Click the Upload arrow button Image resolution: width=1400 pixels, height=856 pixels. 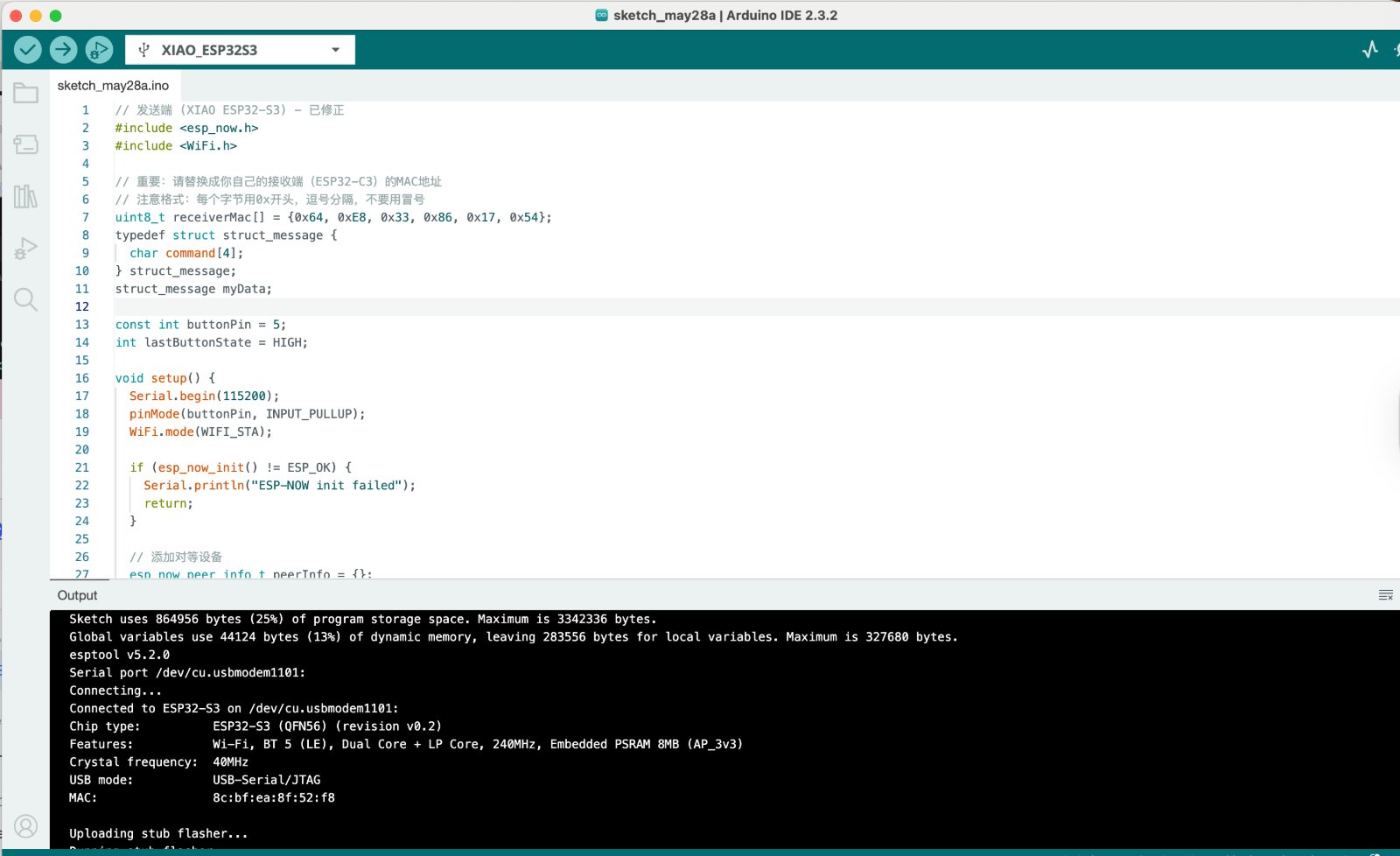tap(63, 50)
